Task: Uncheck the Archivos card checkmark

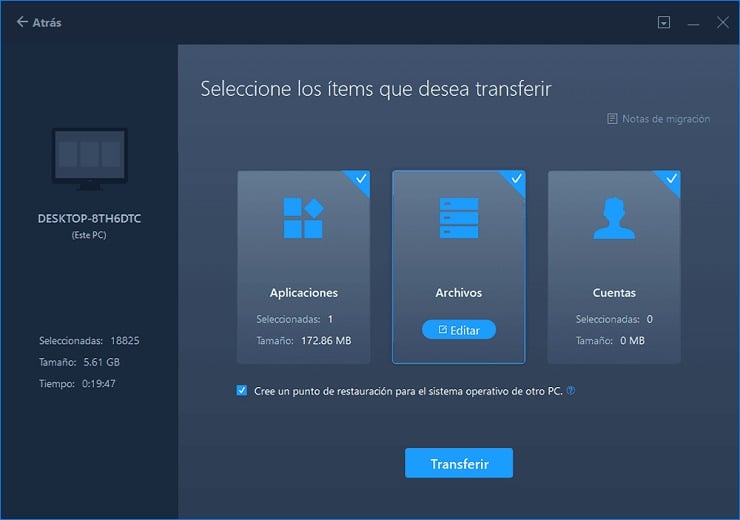Action: 516,179
